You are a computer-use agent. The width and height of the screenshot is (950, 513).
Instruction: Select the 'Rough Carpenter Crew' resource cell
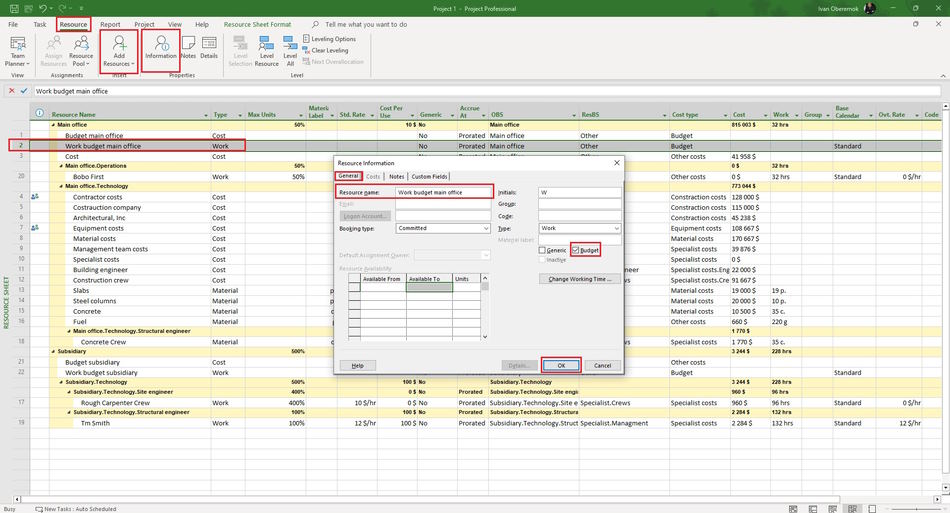tap(130, 403)
